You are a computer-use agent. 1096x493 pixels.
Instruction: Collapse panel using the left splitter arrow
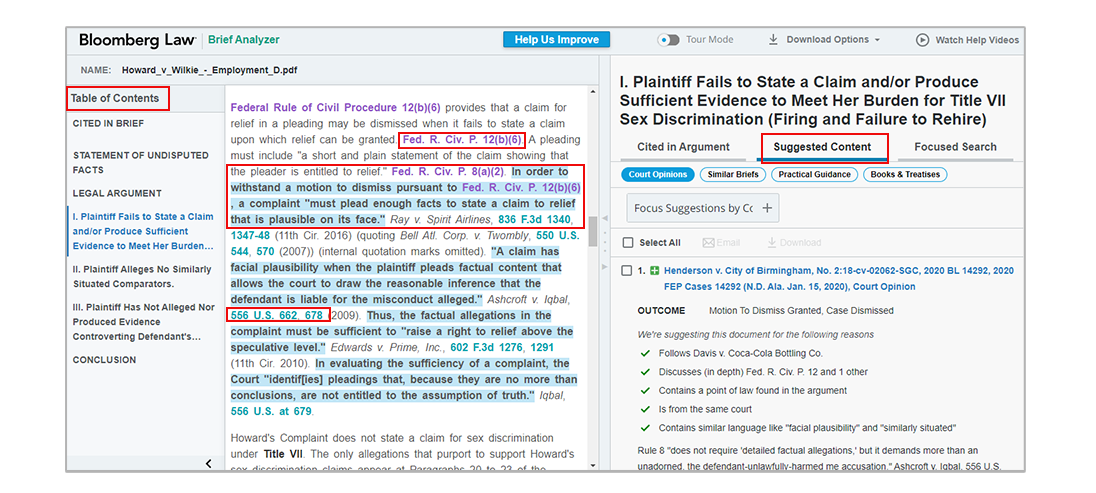tap(605, 218)
